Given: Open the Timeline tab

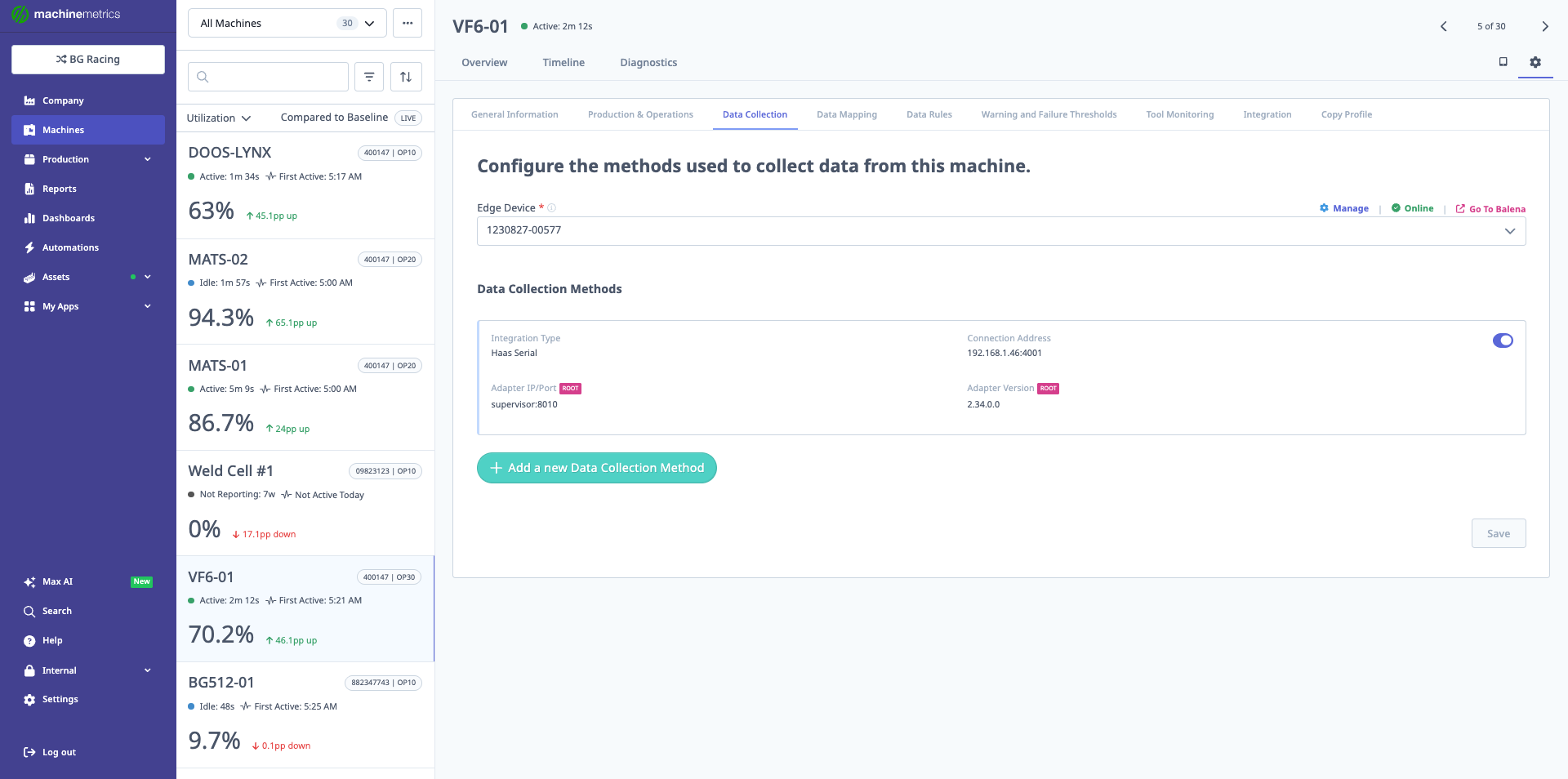Looking at the screenshot, I should (x=563, y=63).
